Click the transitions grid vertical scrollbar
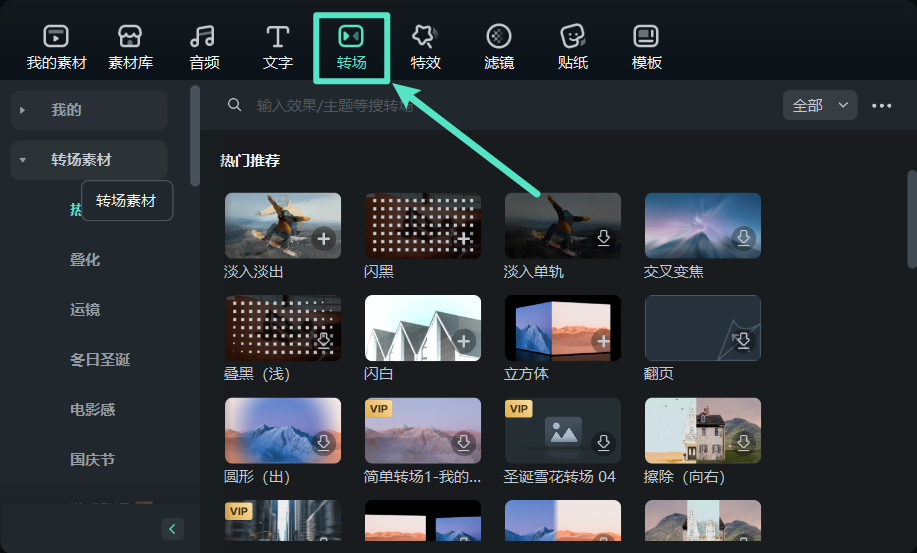The width and height of the screenshot is (917, 553). tap(912, 219)
